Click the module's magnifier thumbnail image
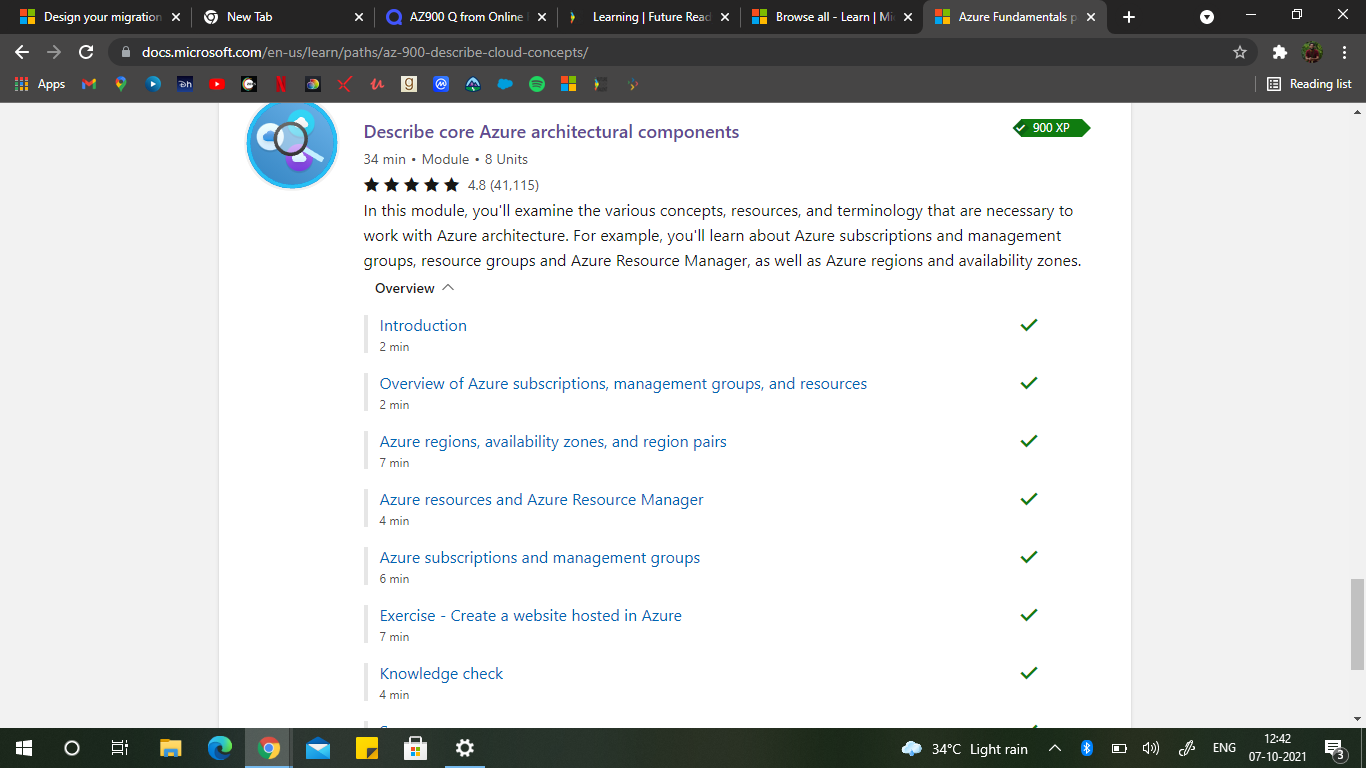The width and height of the screenshot is (1366, 768). point(292,143)
